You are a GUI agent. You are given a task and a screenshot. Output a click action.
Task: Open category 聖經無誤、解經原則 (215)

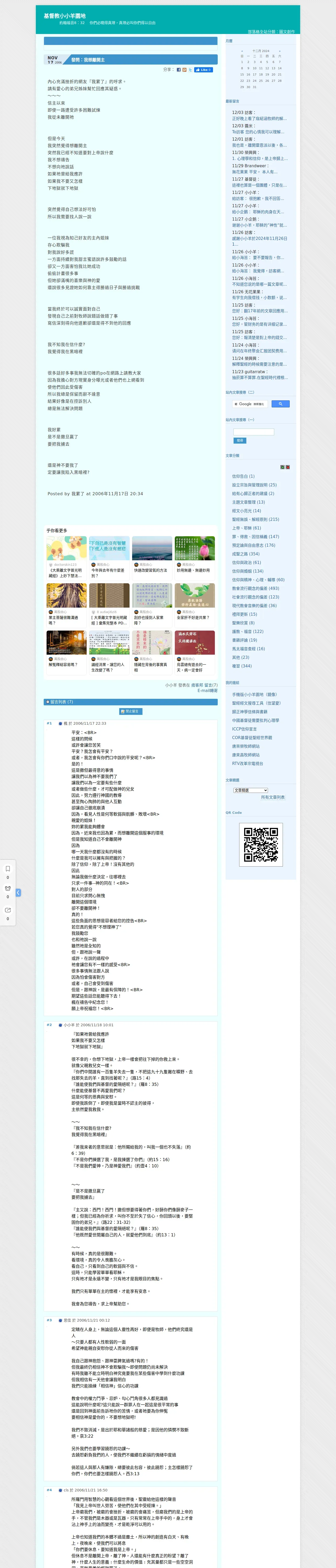coord(255,519)
